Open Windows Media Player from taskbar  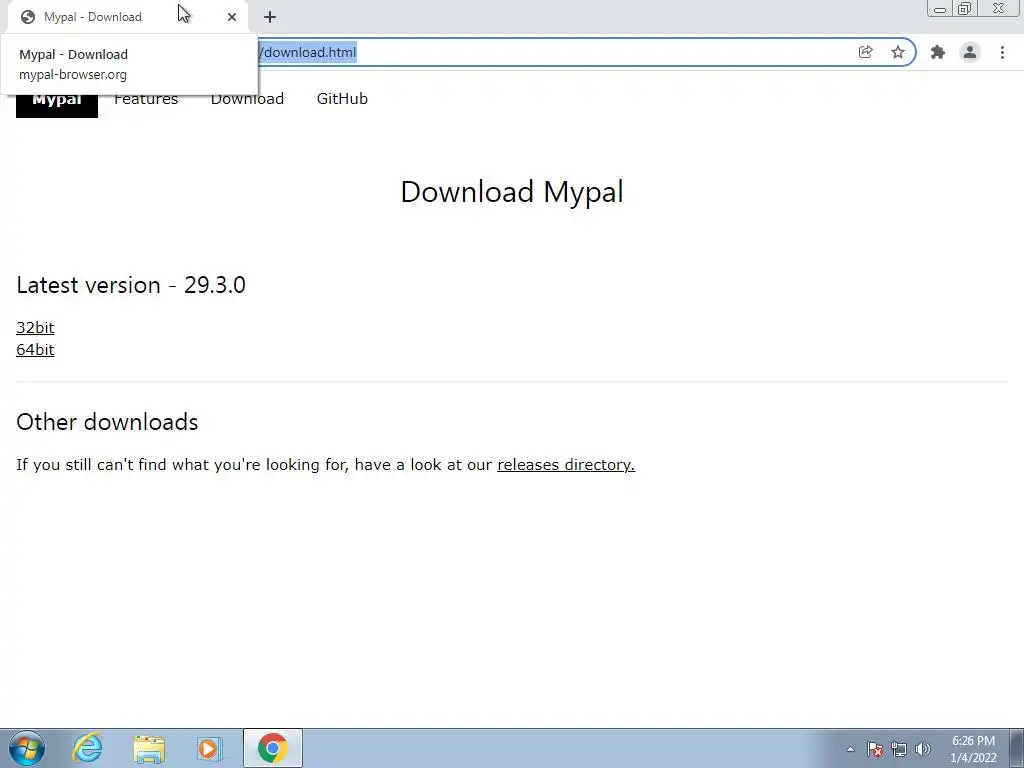[210, 748]
